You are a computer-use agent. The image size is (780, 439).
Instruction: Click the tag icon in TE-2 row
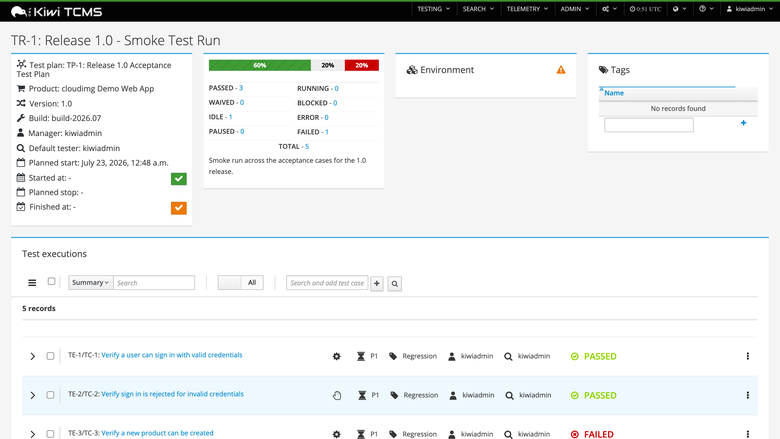point(394,395)
